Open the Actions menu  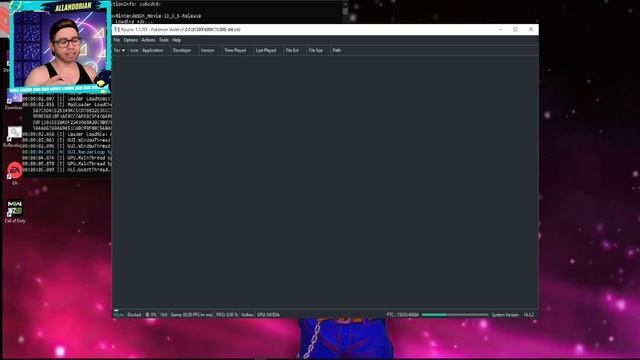tap(148, 40)
